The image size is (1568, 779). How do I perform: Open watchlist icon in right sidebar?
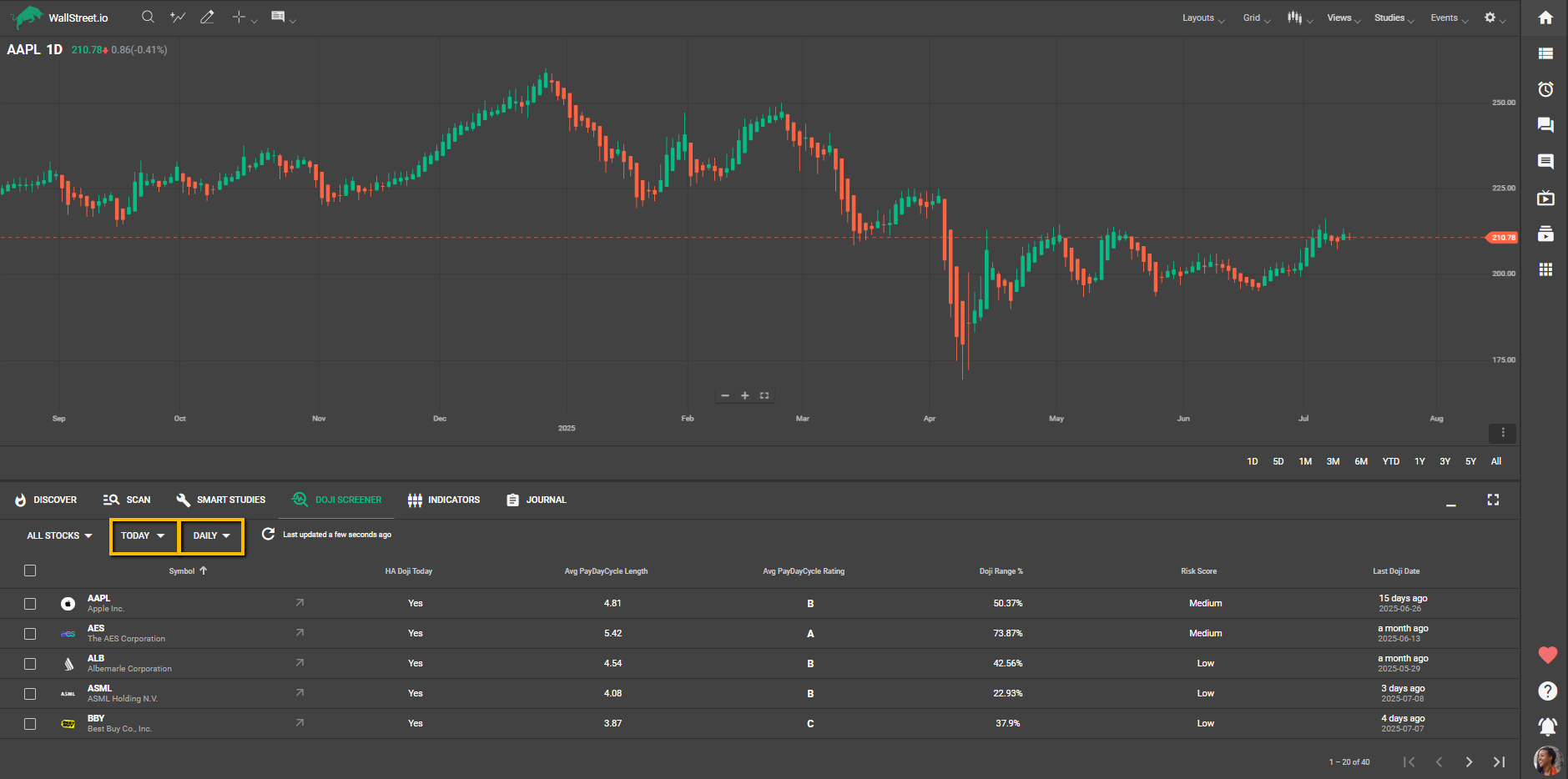(1545, 53)
